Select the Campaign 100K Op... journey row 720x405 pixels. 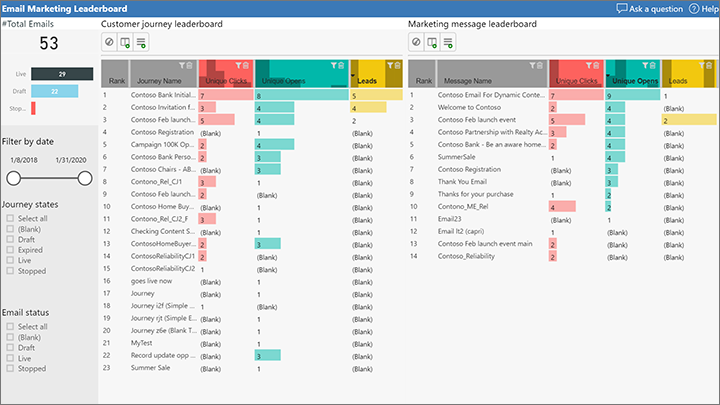pos(252,145)
